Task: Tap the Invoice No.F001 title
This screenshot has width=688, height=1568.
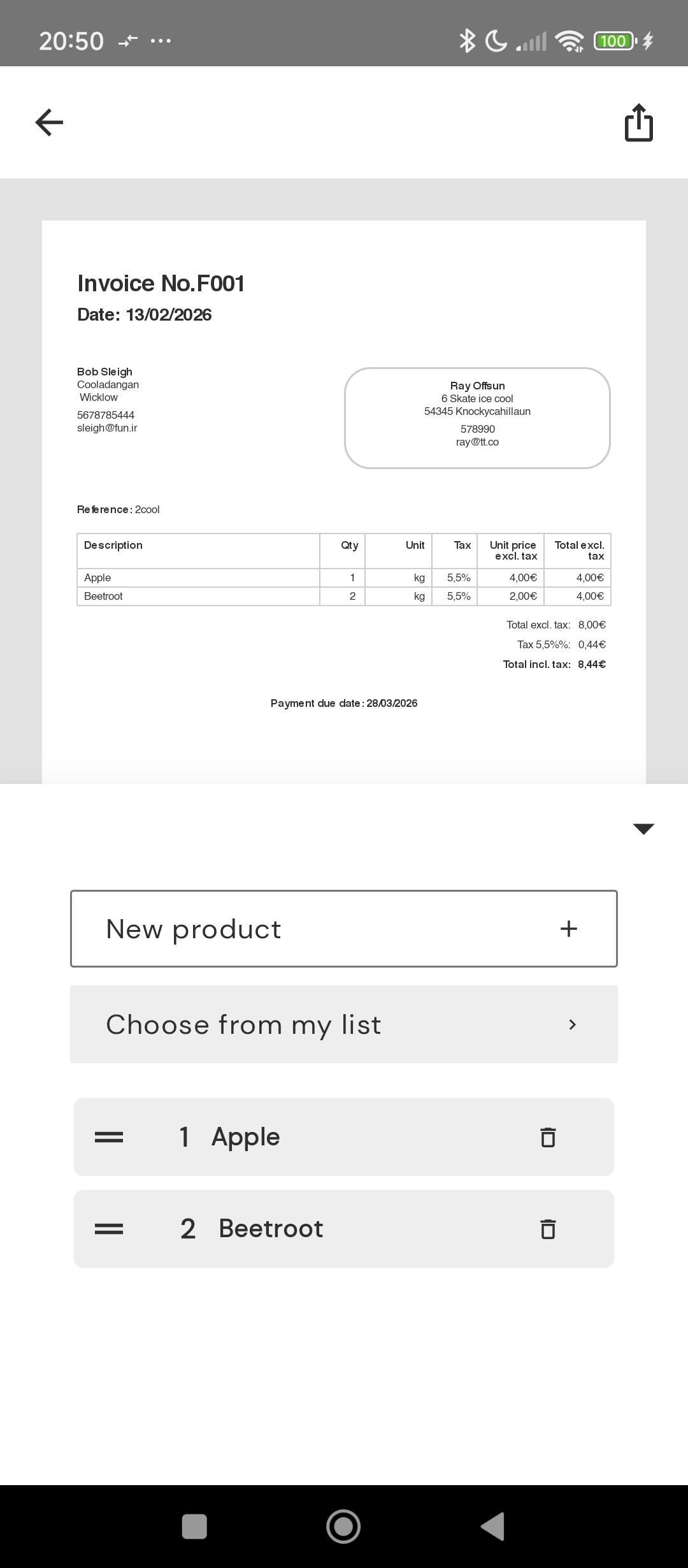Action: pyautogui.click(x=161, y=284)
